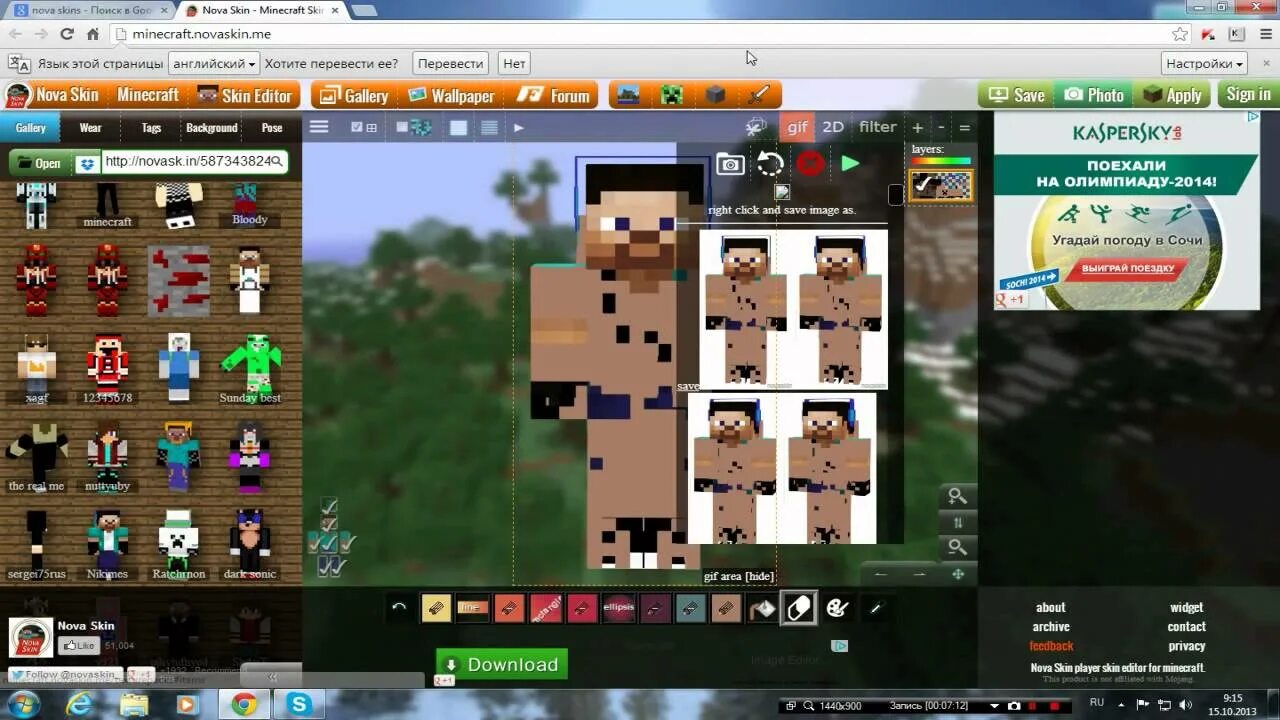Open Skype from the Windows taskbar
This screenshot has height=720, width=1280.
[298, 704]
